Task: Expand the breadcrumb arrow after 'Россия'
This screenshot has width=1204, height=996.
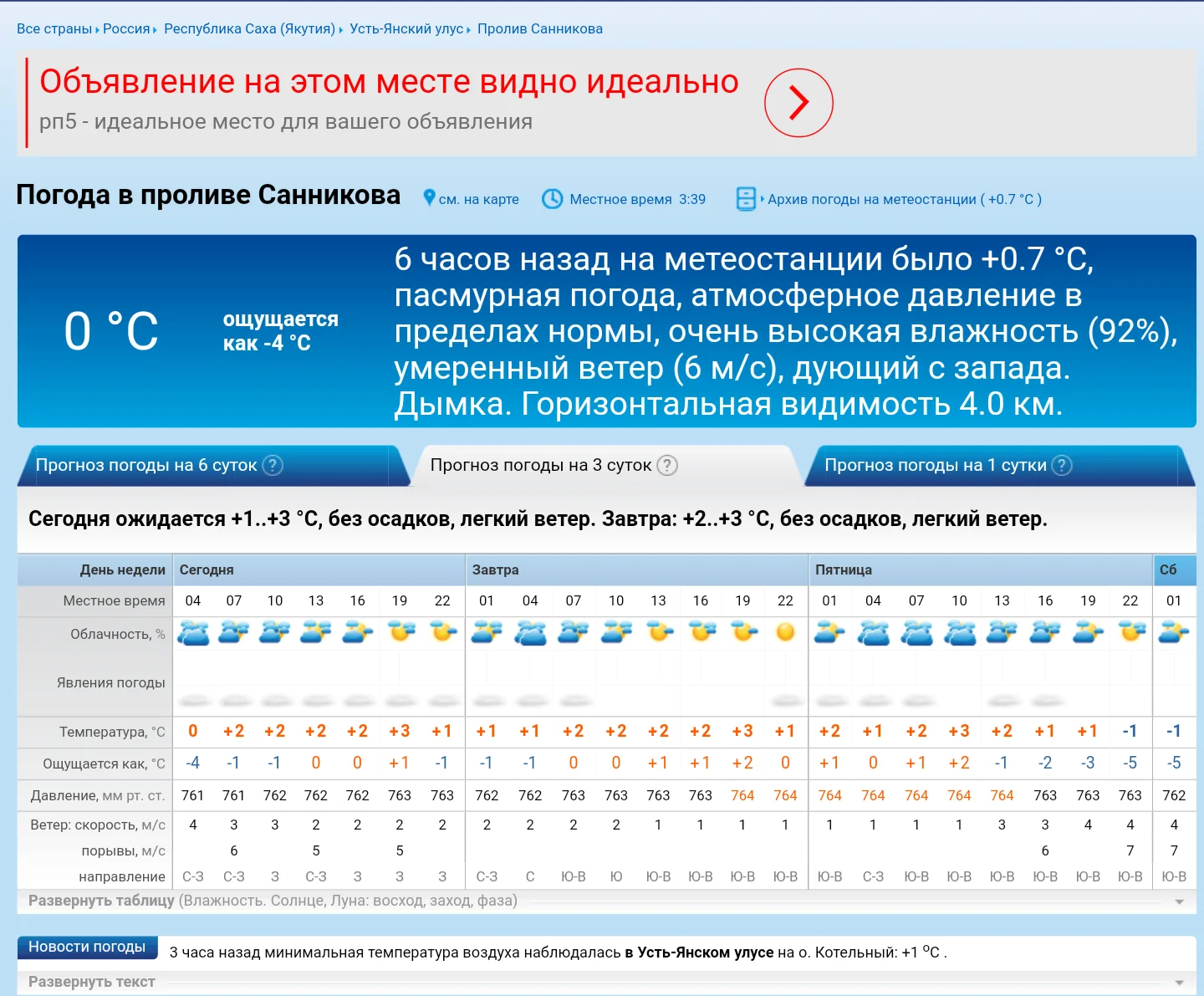Action: coord(154,28)
